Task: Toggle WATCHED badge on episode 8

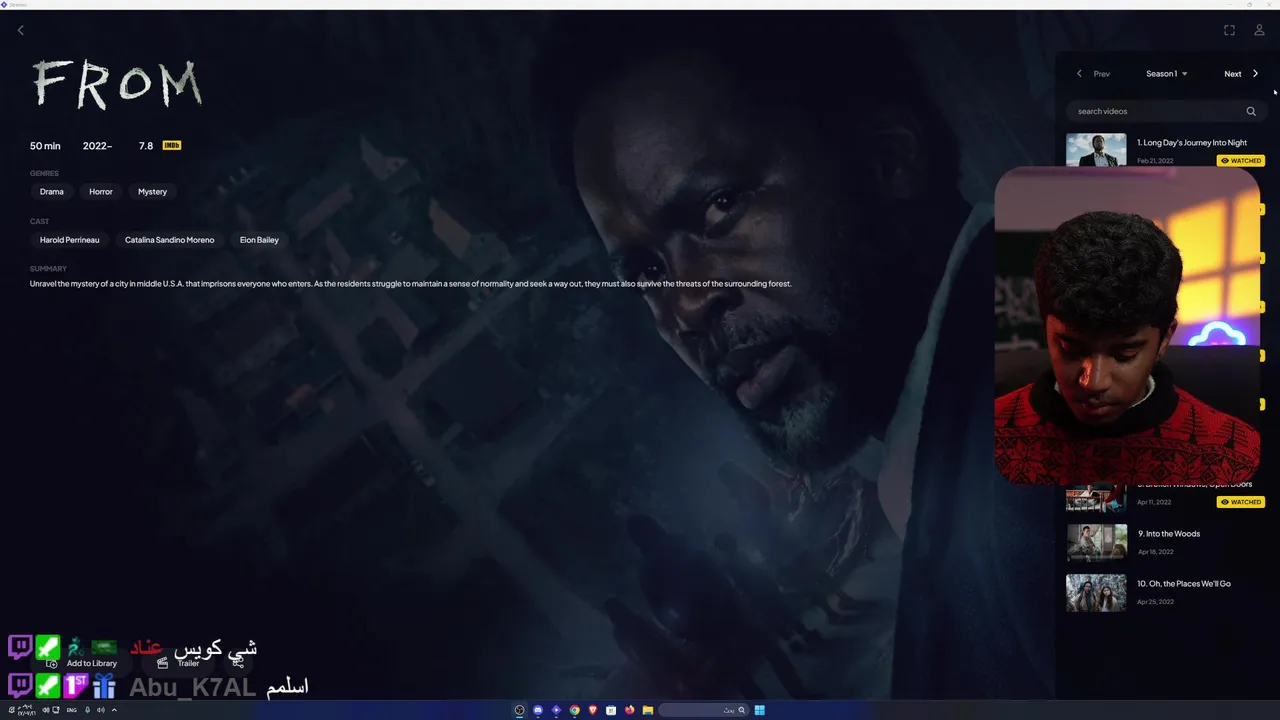Action: [1241, 502]
